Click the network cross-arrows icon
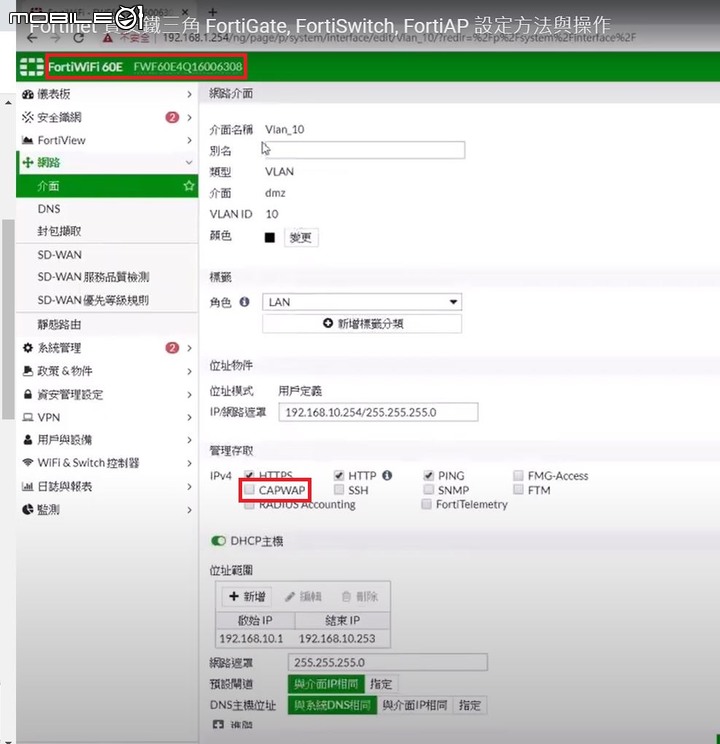The height and width of the screenshot is (744, 720). point(28,162)
